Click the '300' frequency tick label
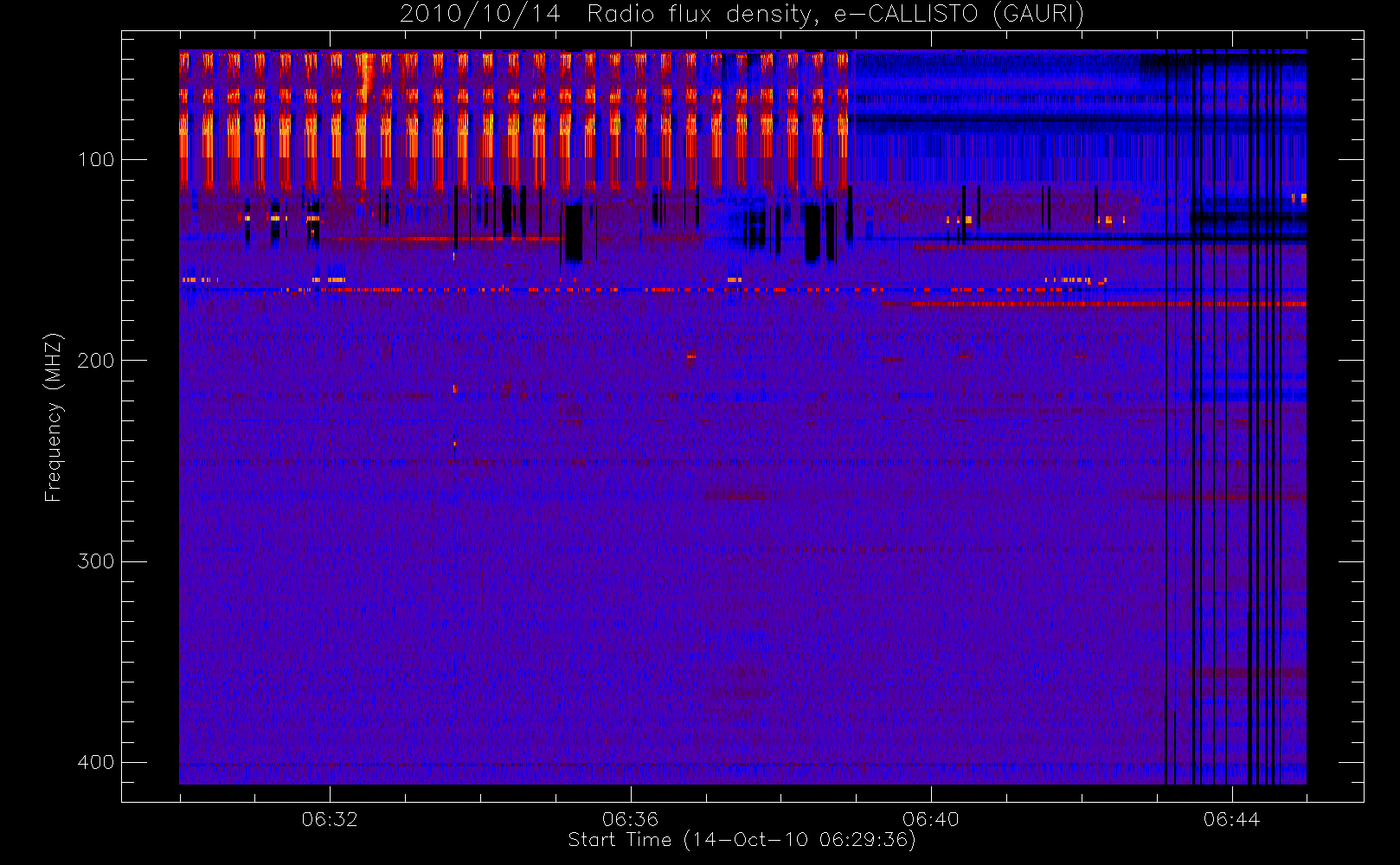Screen dimensions: 1400x865 coord(95,561)
